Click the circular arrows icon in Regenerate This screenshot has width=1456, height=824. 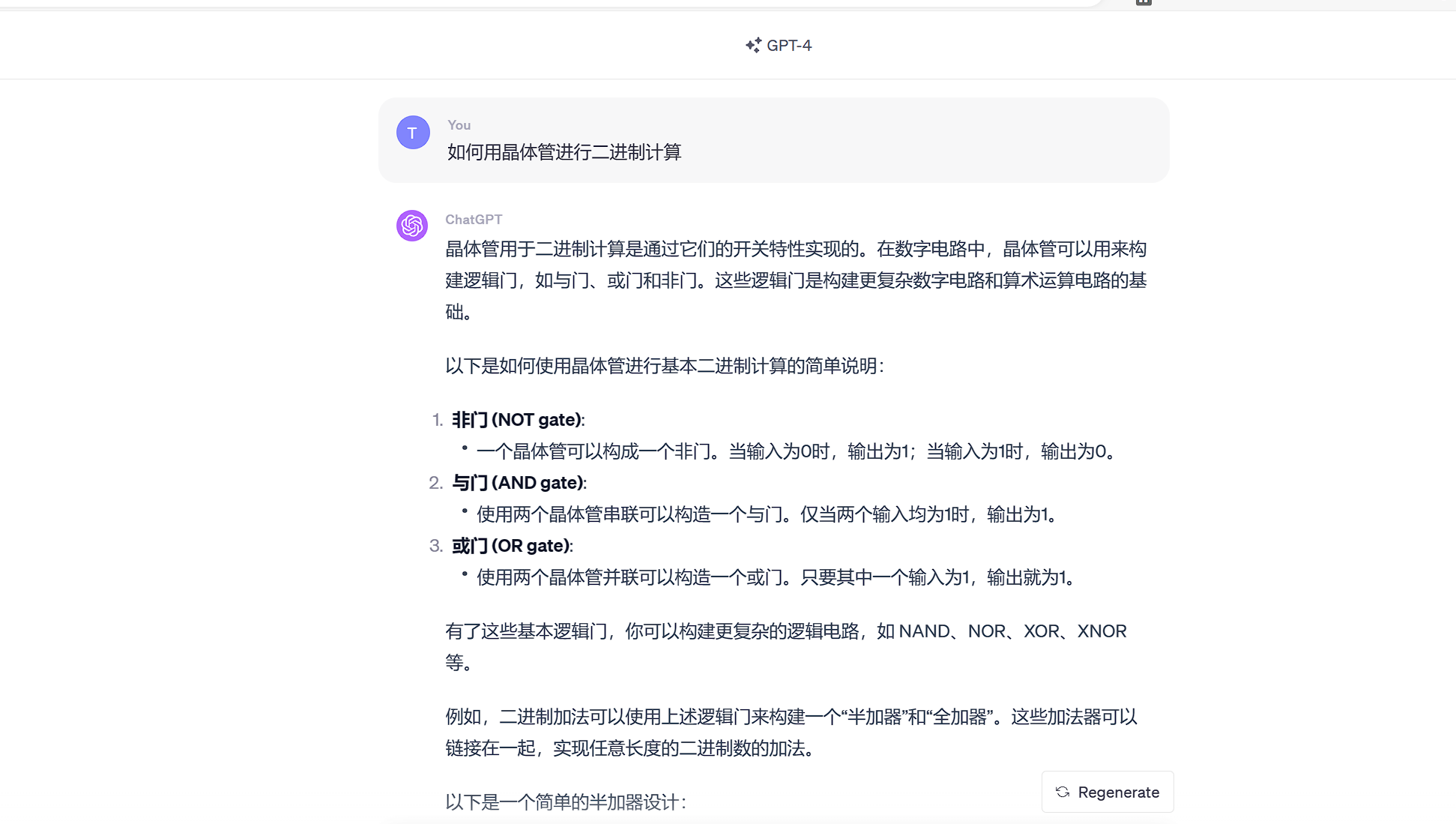pyautogui.click(x=1062, y=792)
